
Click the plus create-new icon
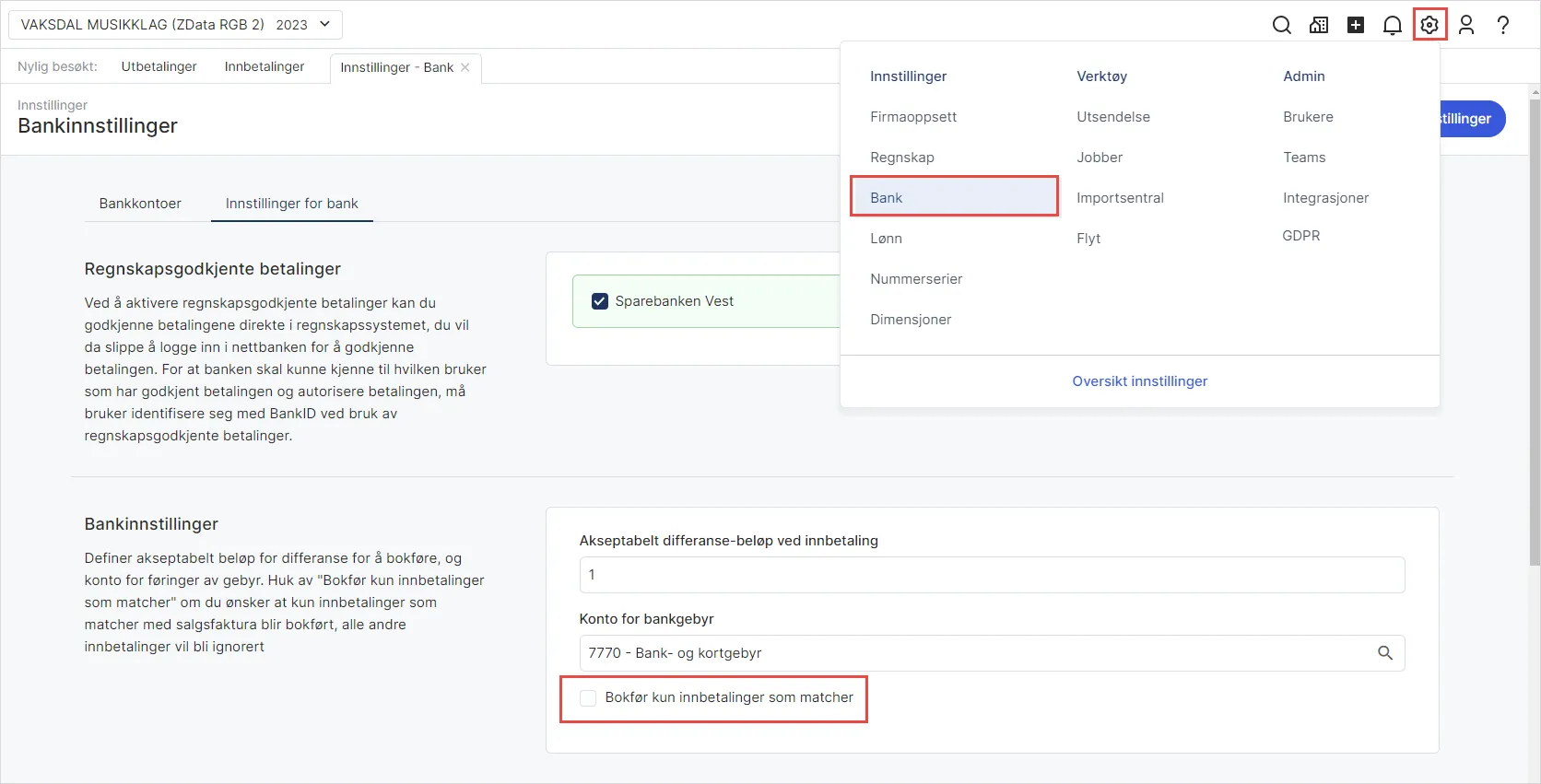tap(1356, 25)
